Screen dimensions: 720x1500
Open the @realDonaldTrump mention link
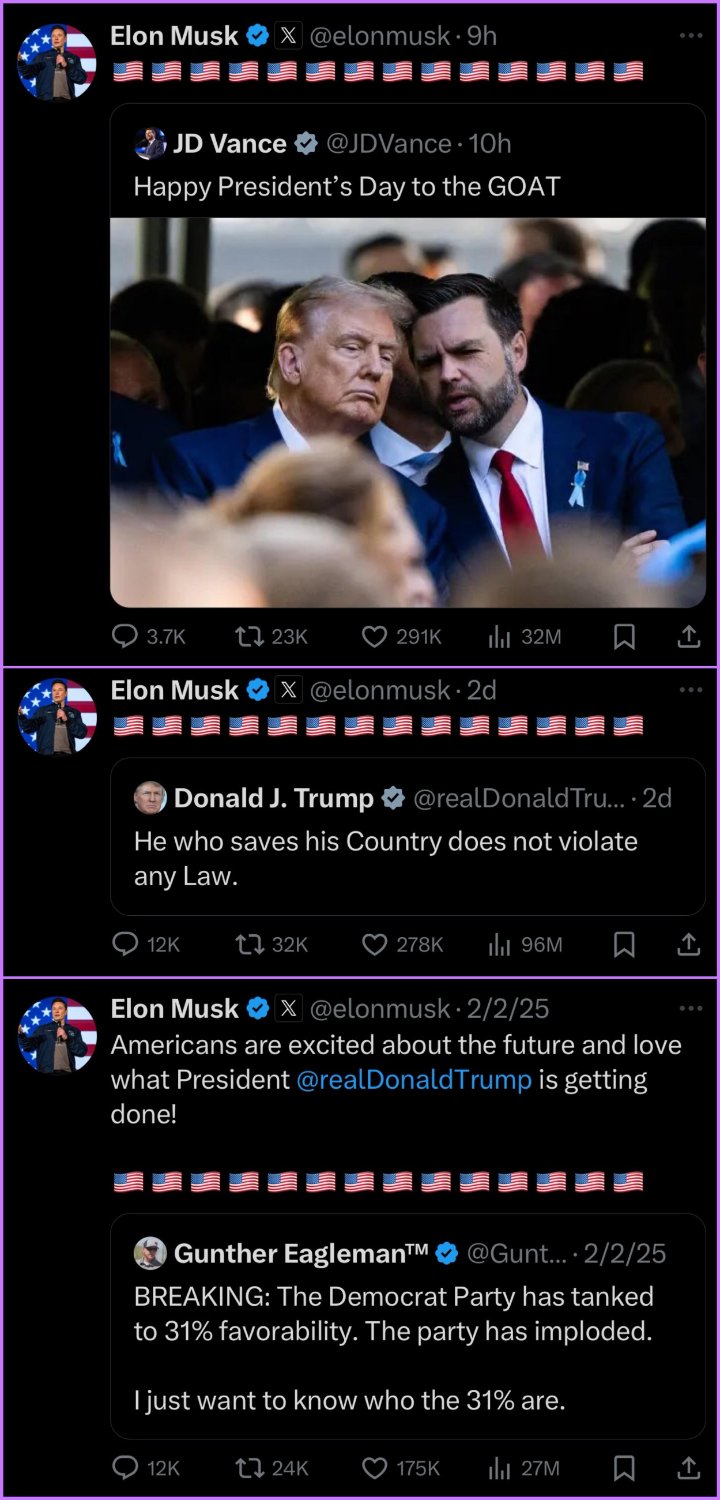click(x=414, y=1080)
